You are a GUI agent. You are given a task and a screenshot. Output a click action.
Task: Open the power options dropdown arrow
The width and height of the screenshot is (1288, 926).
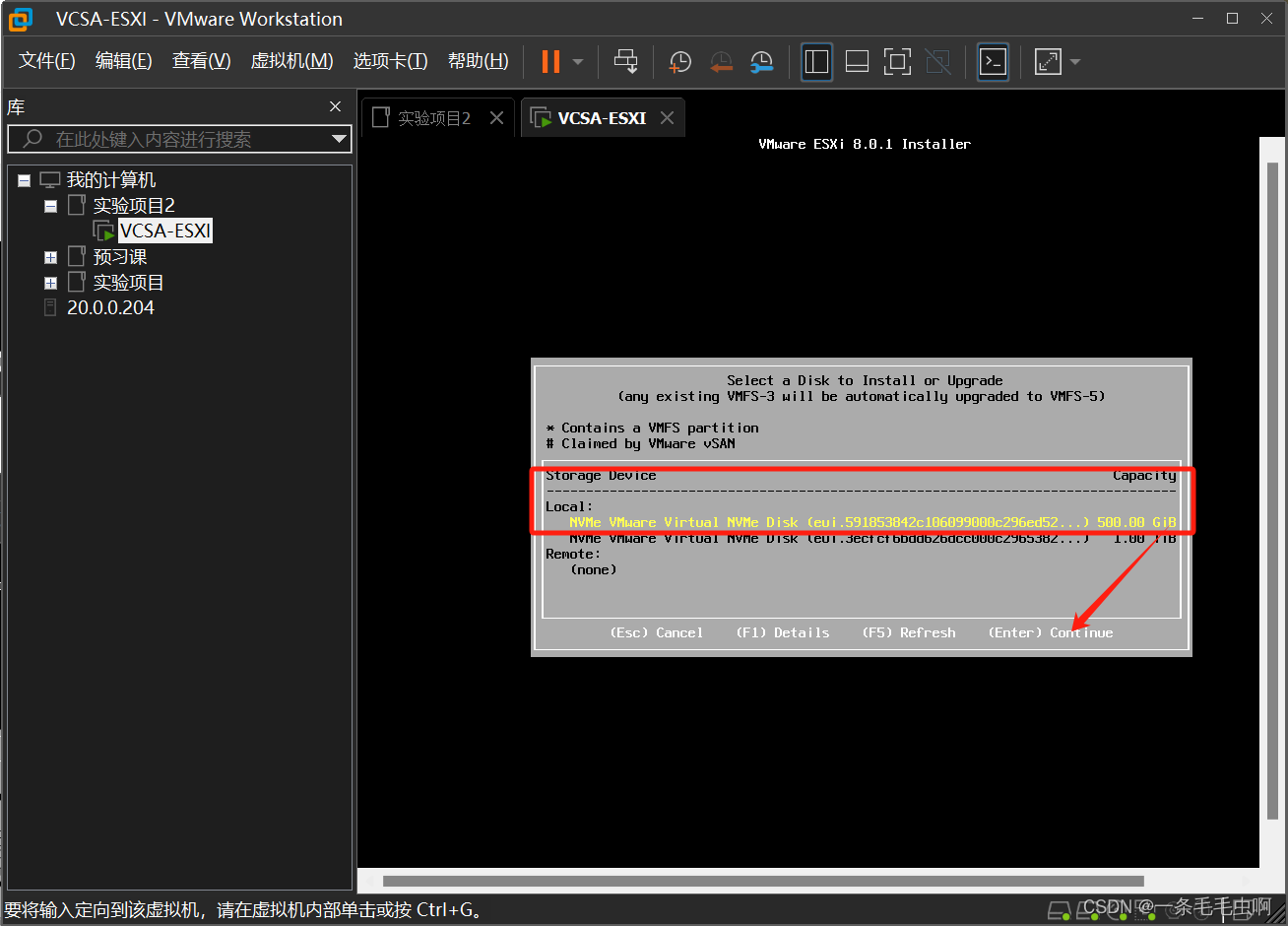(x=578, y=62)
